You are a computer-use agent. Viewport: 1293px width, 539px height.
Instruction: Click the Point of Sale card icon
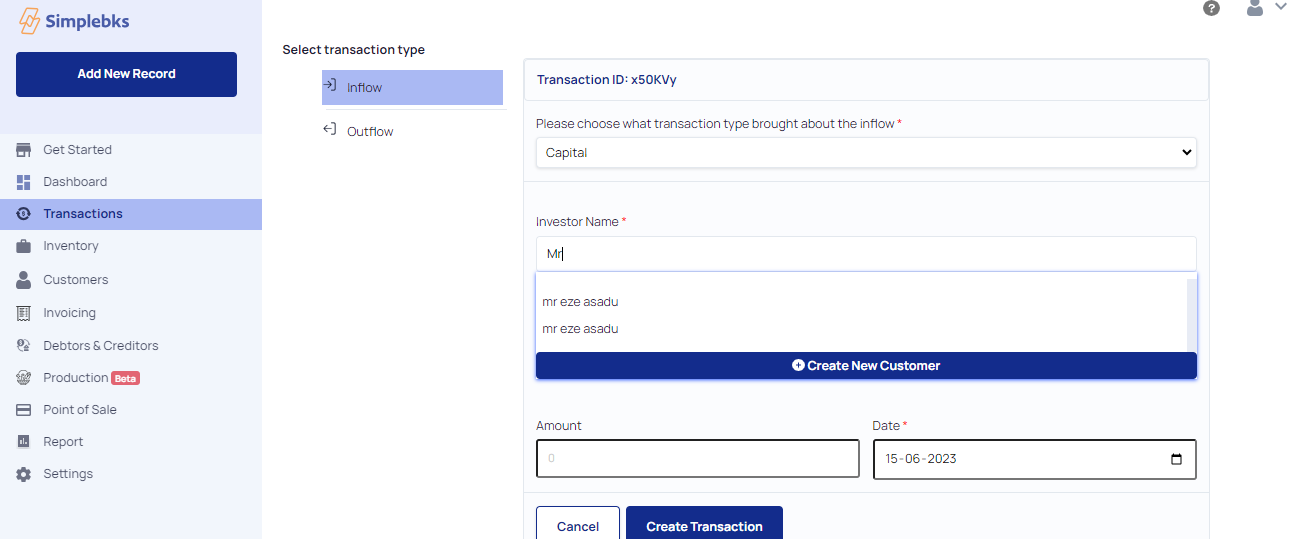click(24, 410)
